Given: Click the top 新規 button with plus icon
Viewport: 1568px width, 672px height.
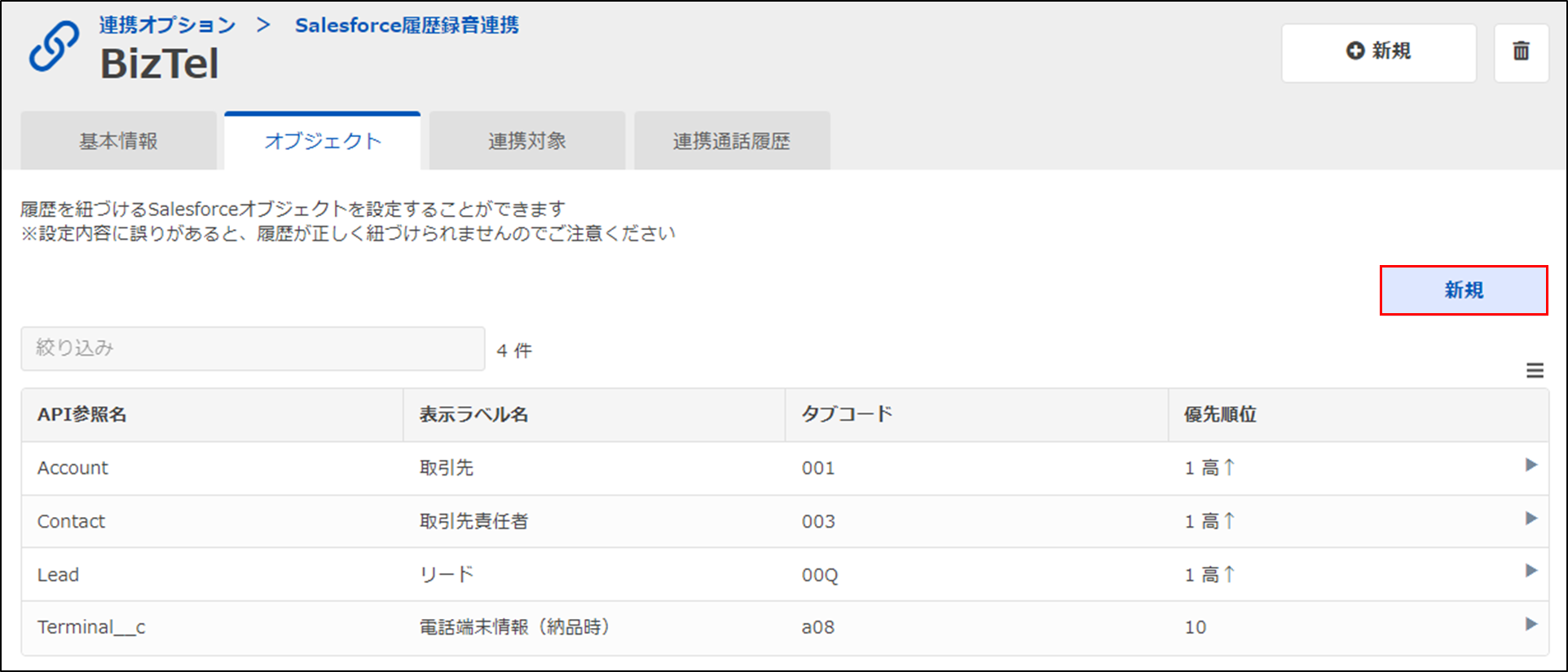Looking at the screenshot, I should pos(1379,52).
